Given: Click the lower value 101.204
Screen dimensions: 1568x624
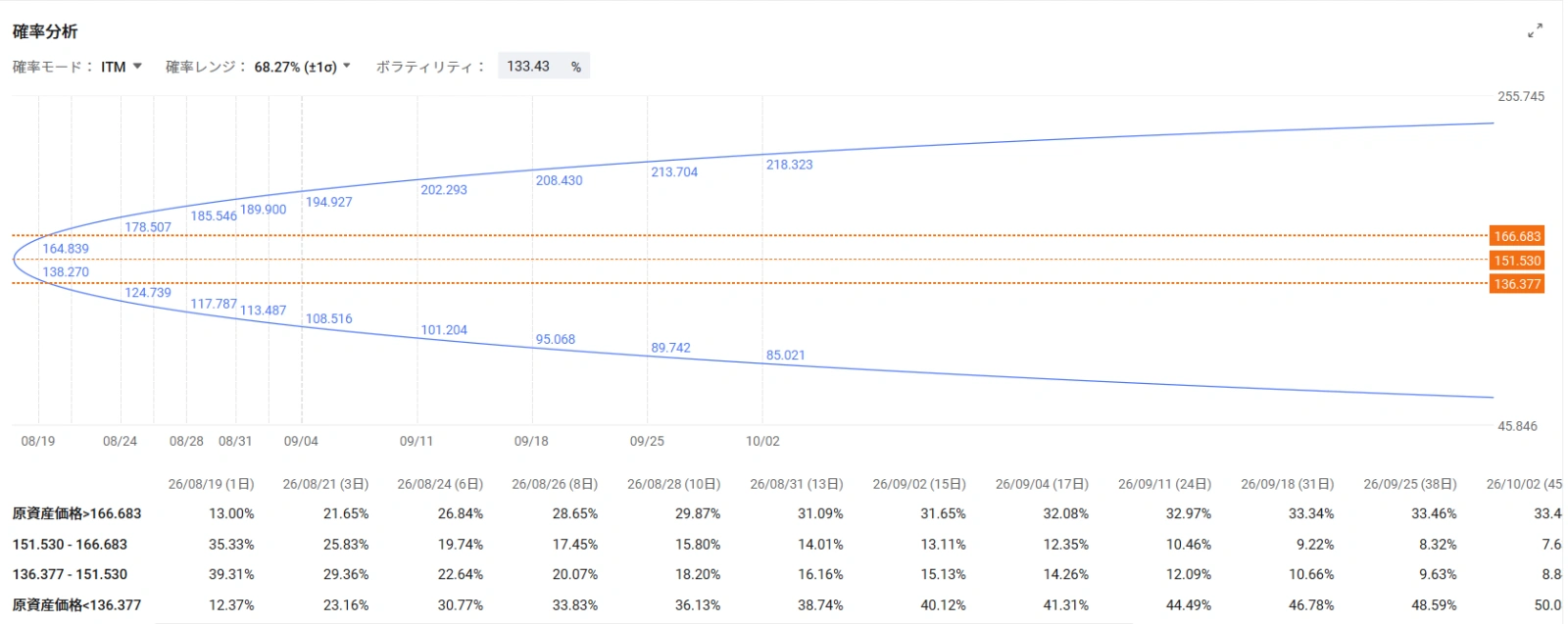Looking at the screenshot, I should 444,330.
